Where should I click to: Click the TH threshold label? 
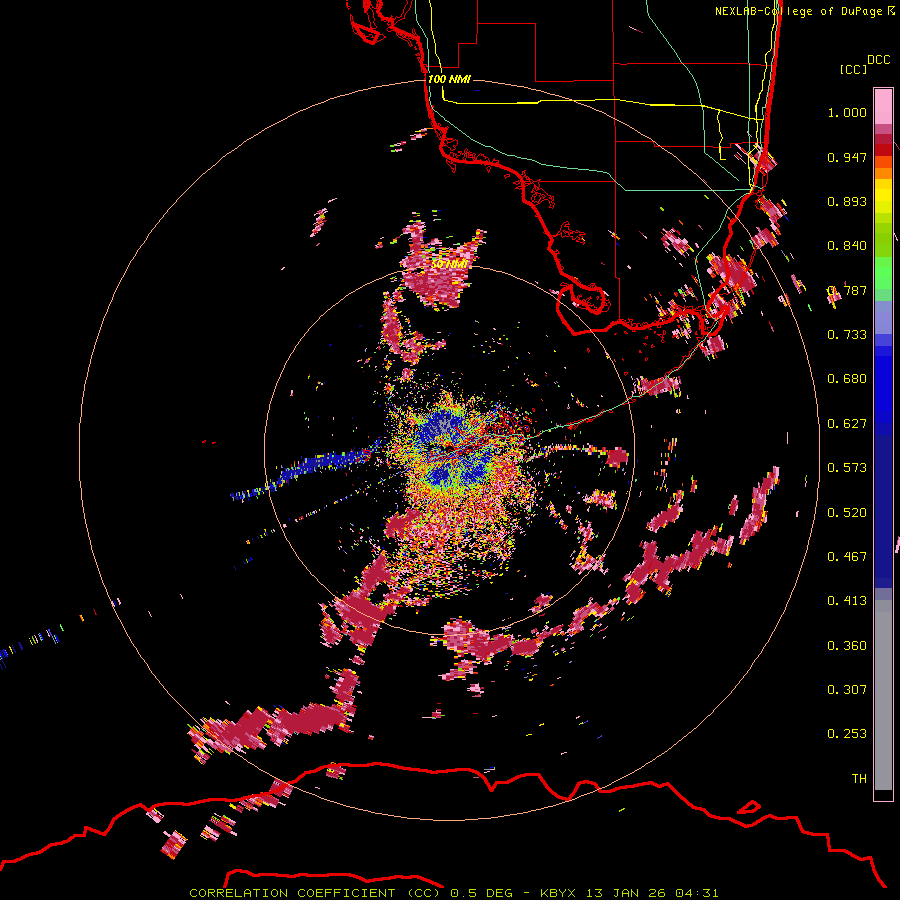[859, 779]
